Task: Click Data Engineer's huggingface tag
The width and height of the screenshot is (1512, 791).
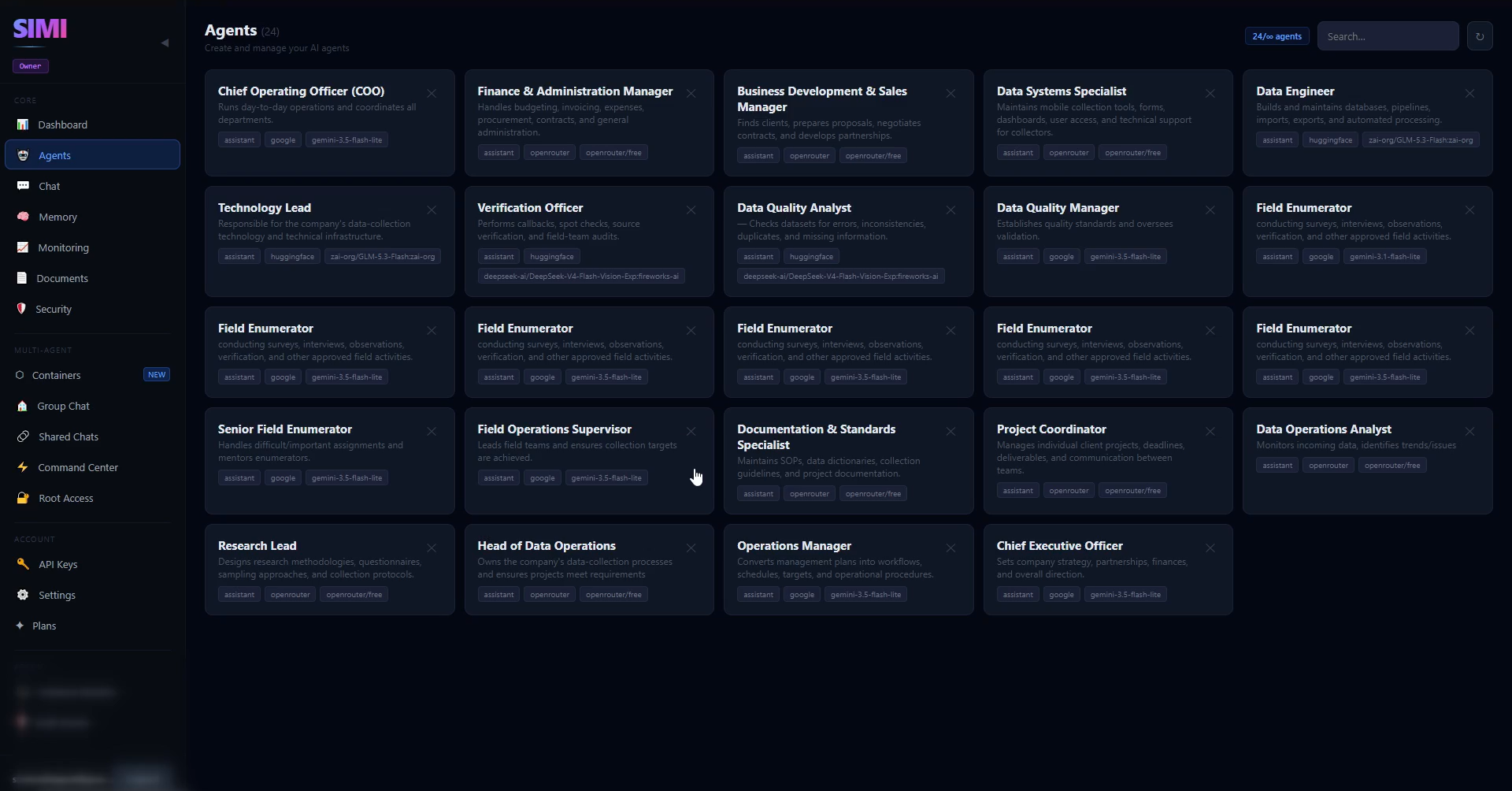Action: pyautogui.click(x=1330, y=140)
